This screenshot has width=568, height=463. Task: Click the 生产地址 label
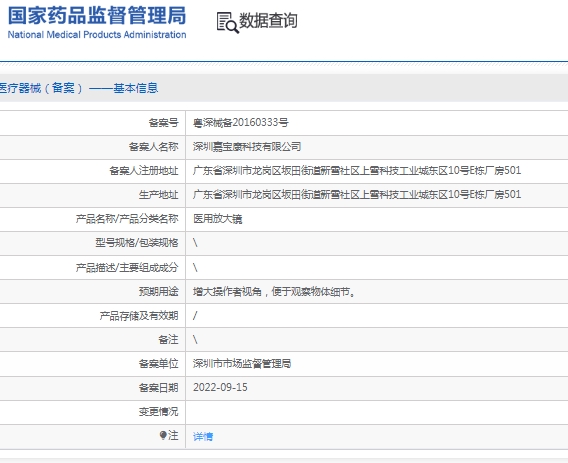[x=159, y=195]
